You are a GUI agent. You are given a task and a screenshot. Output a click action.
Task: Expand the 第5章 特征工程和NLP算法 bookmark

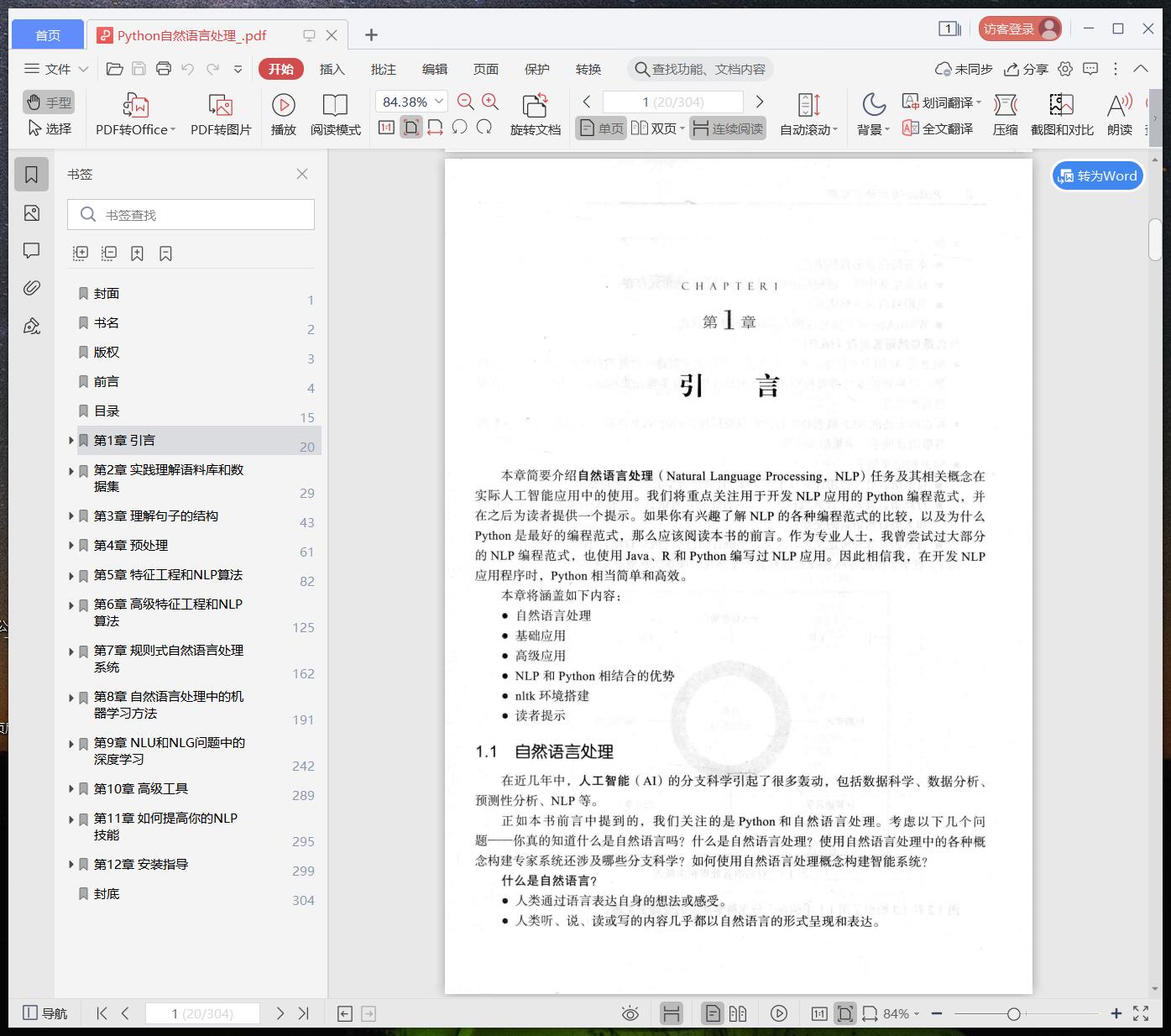pyautogui.click(x=71, y=576)
